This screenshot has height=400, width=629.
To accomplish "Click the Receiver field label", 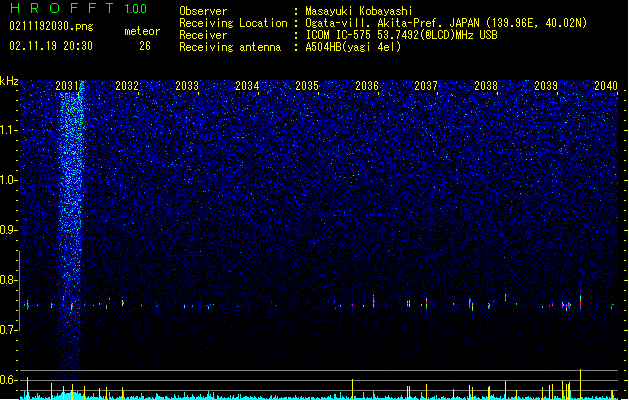I will click(203, 35).
